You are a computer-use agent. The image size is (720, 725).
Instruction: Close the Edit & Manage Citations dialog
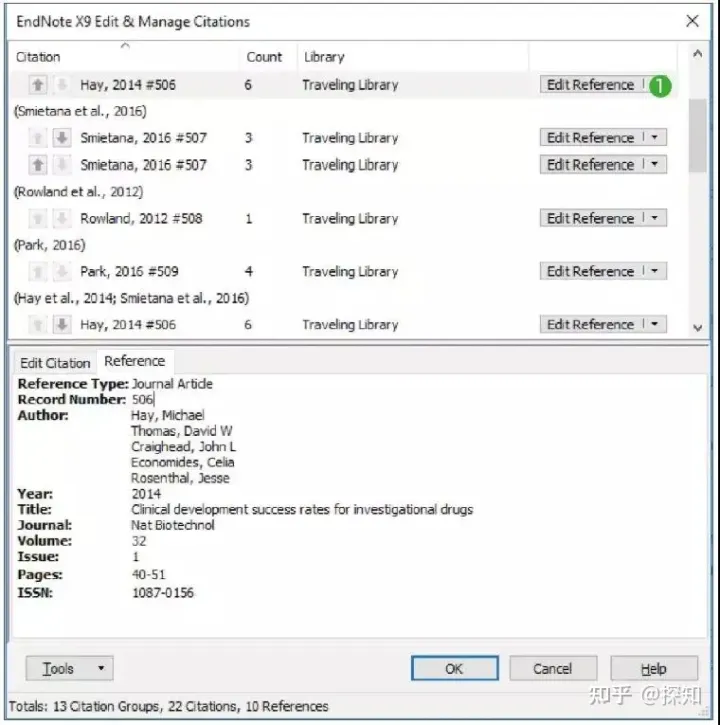pos(692,21)
